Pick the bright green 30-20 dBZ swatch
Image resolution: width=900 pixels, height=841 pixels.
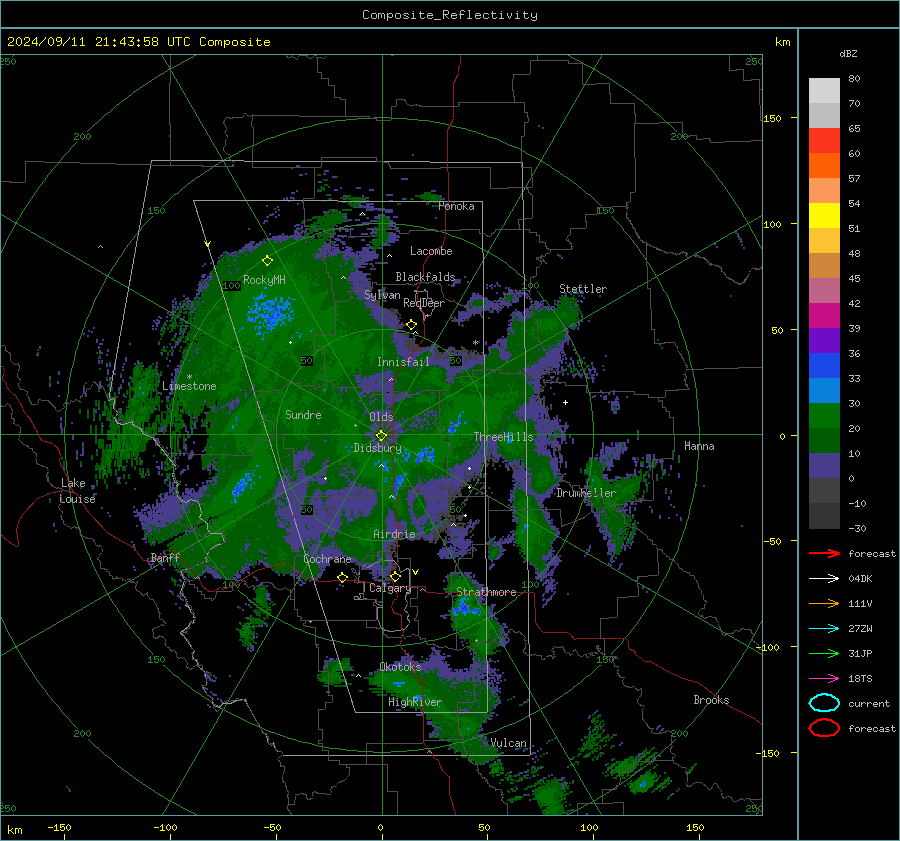click(824, 416)
